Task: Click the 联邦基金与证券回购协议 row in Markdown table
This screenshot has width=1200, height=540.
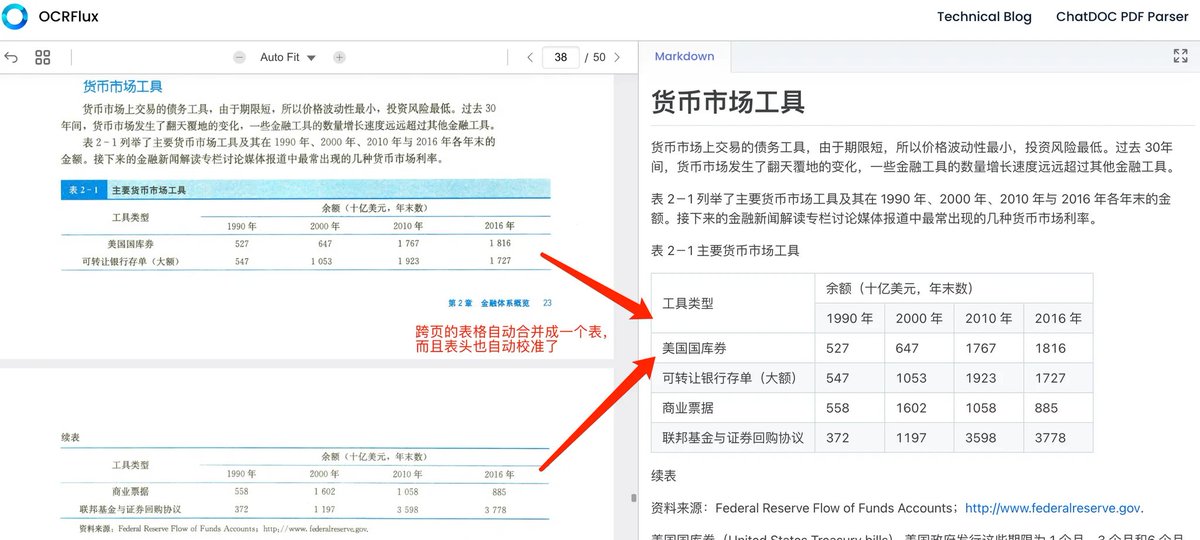Action: [x=733, y=438]
